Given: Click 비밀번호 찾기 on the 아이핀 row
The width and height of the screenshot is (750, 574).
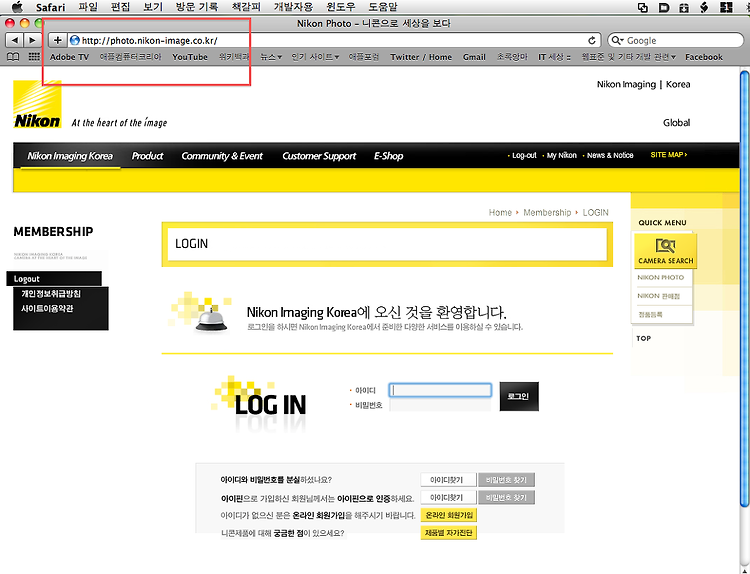Looking at the screenshot, I should point(506,497).
